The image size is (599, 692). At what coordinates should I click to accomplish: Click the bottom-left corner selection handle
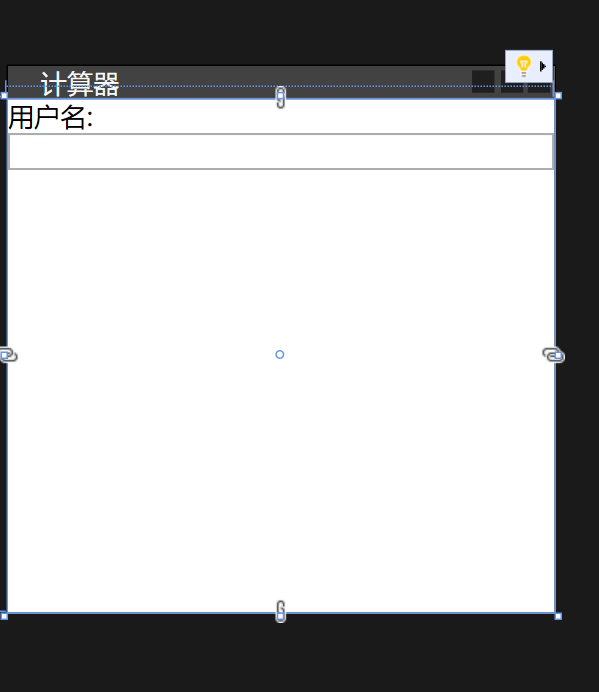click(x=4, y=616)
